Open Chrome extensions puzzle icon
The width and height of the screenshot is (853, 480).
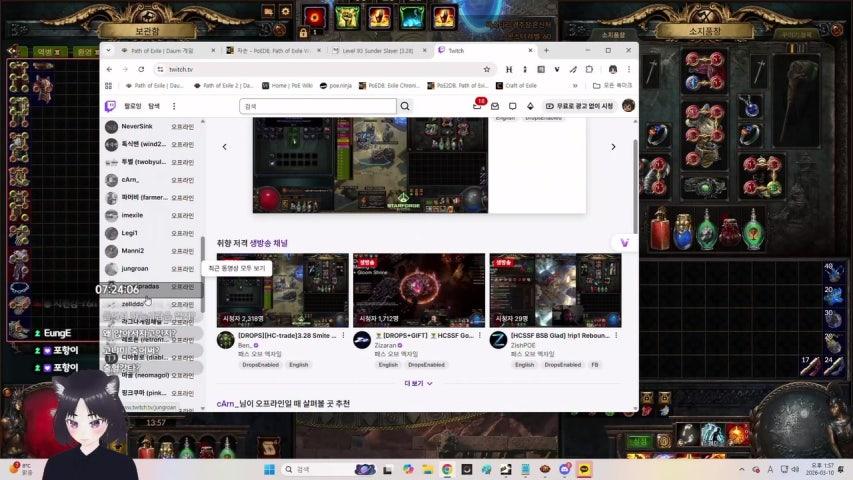[x=589, y=69]
